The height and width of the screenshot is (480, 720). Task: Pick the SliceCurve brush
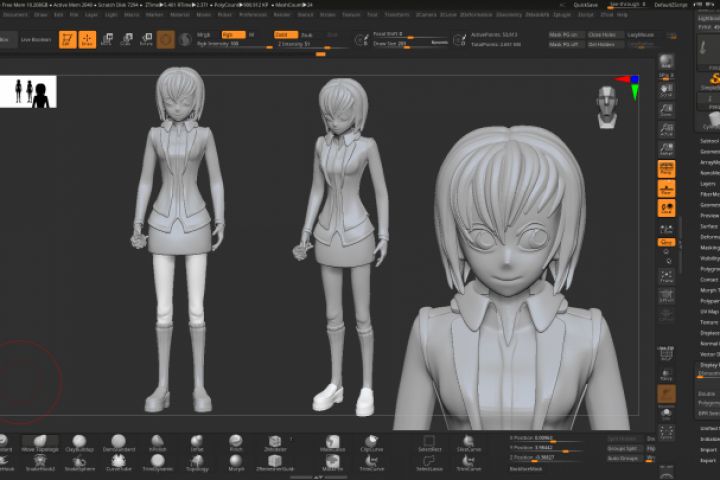[x=468, y=443]
